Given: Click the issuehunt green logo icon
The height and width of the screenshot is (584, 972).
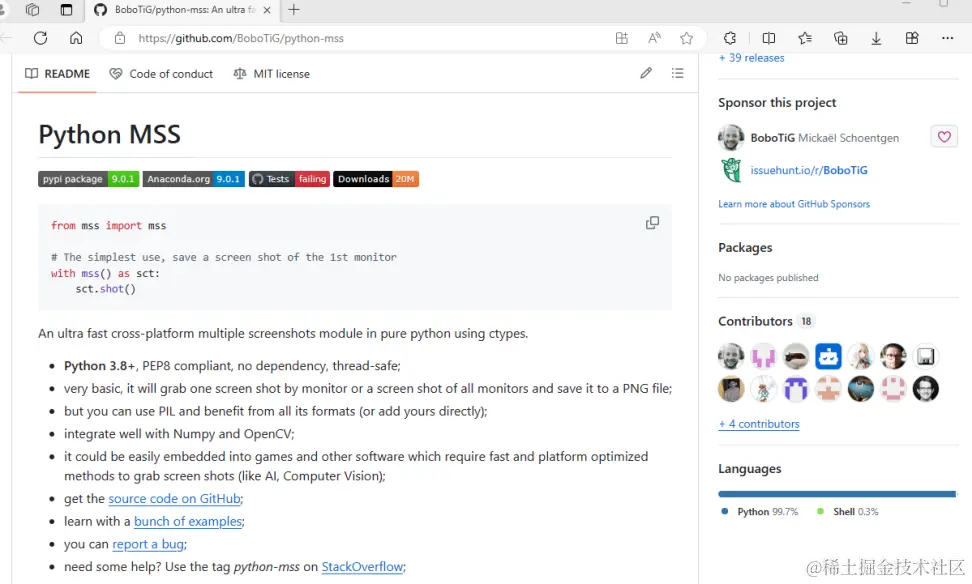Looking at the screenshot, I should click(x=731, y=170).
